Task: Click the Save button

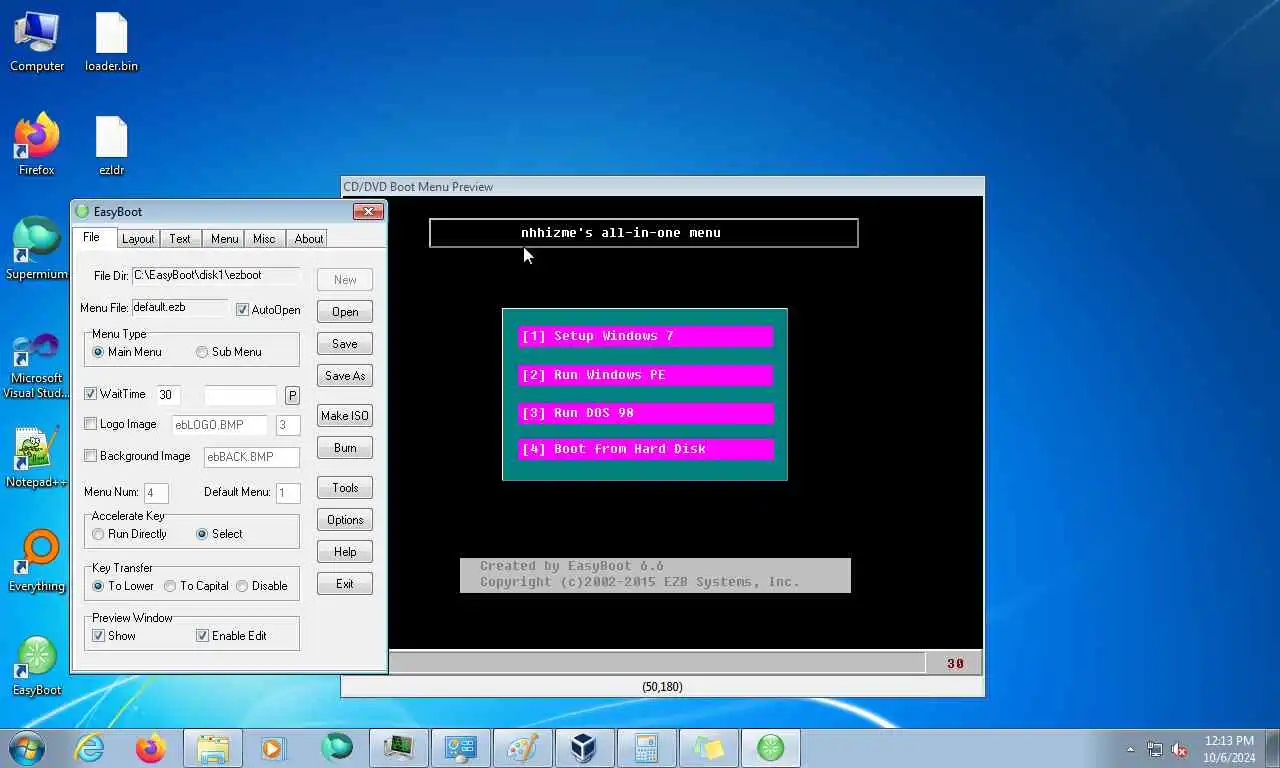Action: (x=345, y=344)
